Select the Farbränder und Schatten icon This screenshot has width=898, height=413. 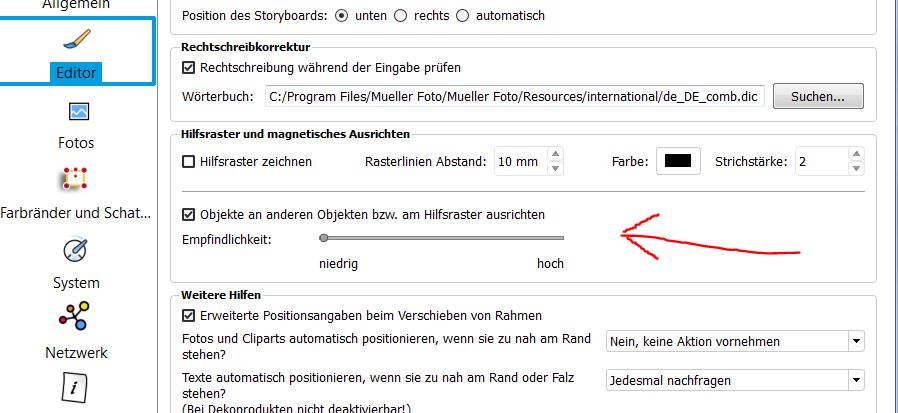(76, 179)
